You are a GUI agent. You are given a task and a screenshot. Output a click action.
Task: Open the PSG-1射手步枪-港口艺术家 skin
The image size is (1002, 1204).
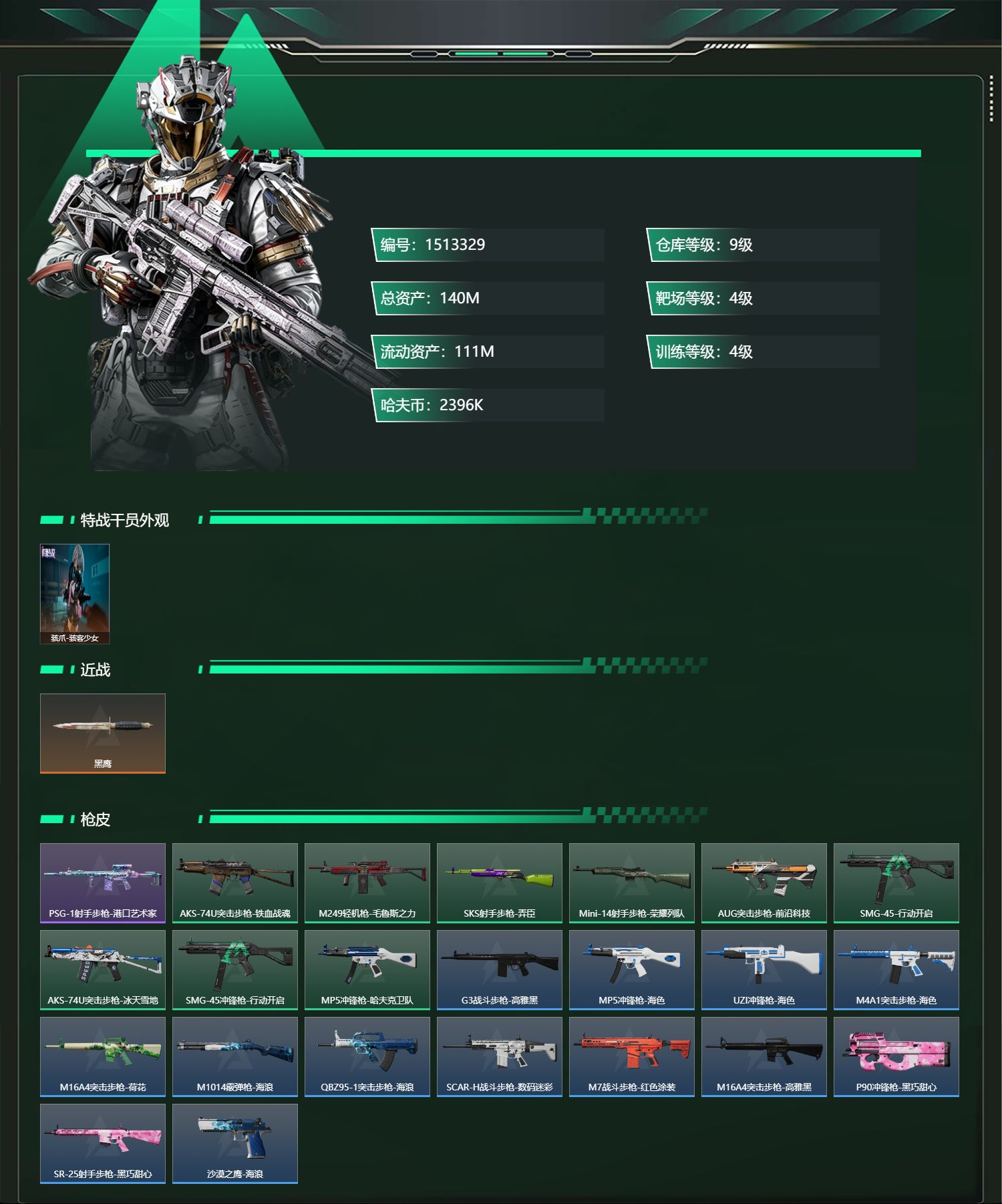pyautogui.click(x=103, y=883)
